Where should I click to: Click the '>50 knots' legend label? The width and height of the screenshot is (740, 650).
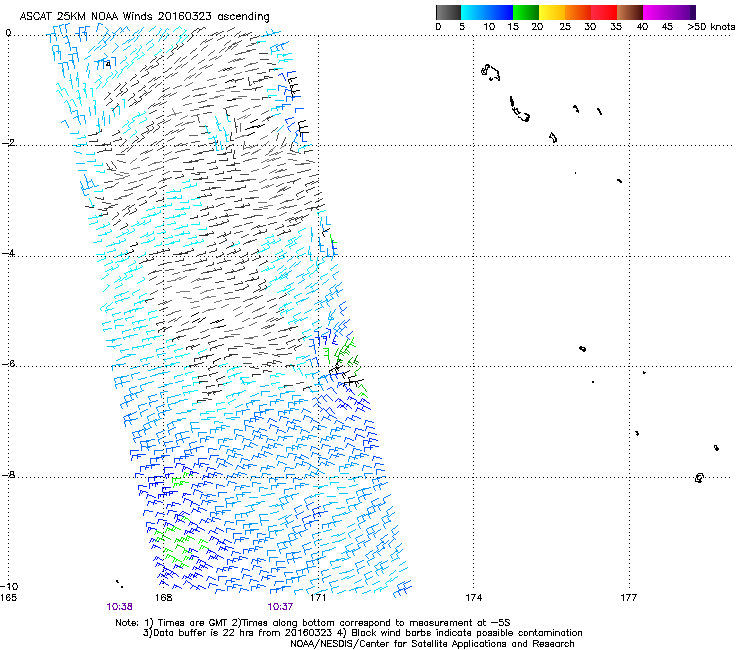pos(711,27)
